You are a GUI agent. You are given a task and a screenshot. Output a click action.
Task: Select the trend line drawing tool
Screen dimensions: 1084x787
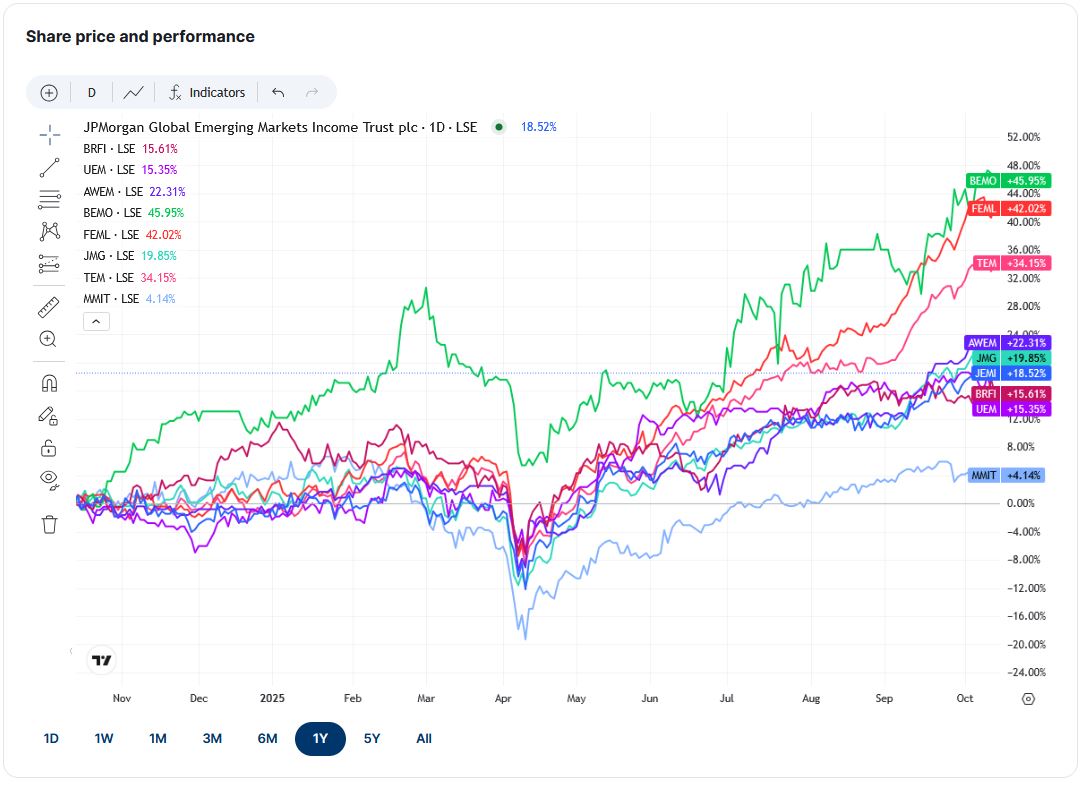[49, 167]
